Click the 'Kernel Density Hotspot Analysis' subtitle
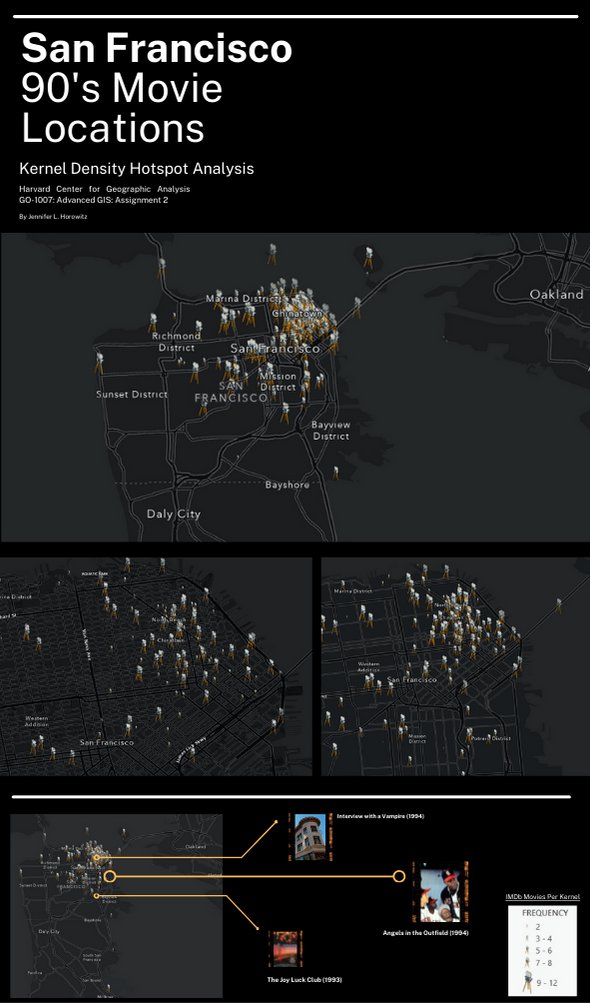590x1004 pixels. (x=136, y=168)
